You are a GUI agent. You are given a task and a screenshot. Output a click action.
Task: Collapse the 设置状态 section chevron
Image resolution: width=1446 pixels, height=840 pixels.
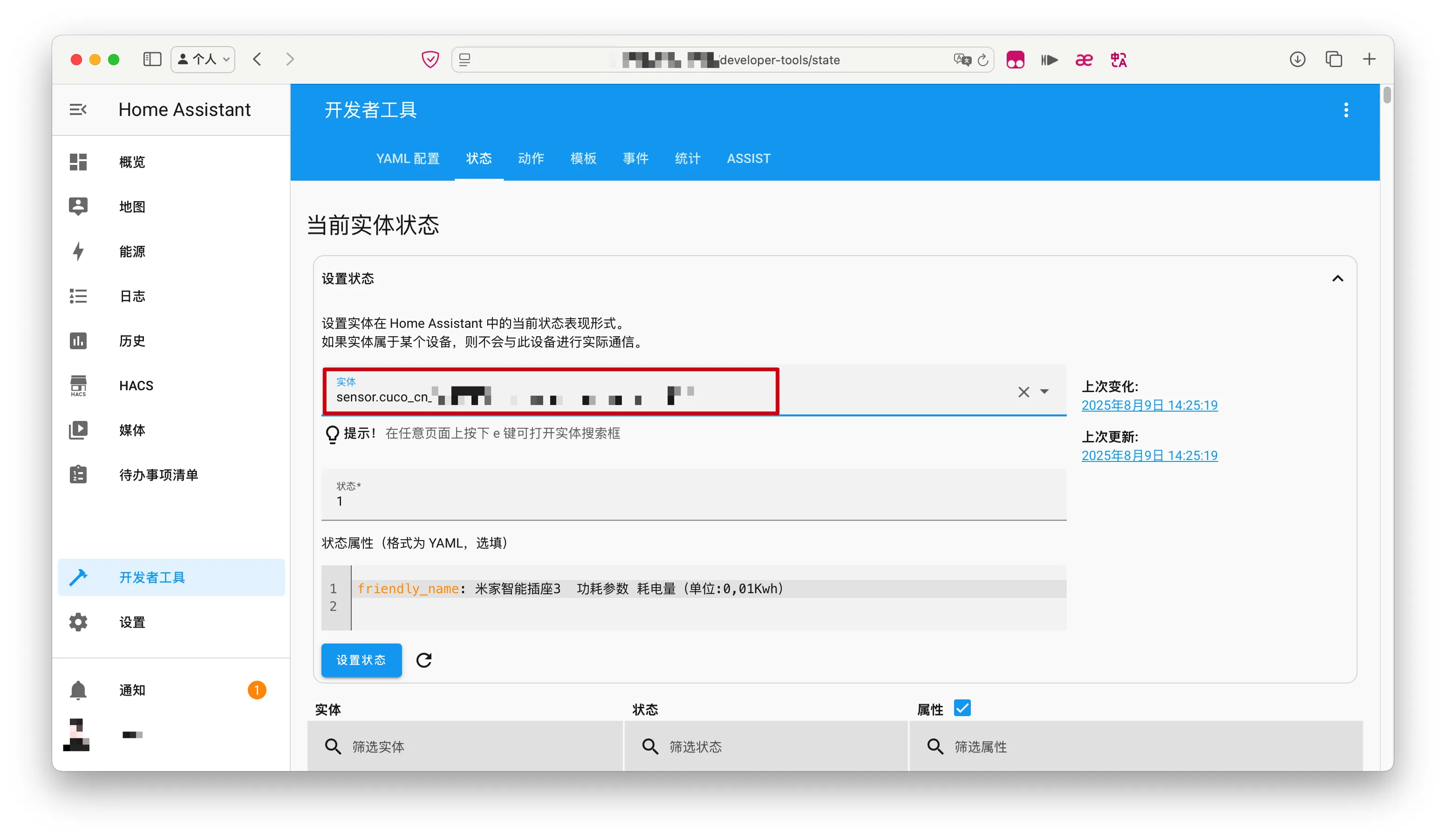coord(1337,278)
